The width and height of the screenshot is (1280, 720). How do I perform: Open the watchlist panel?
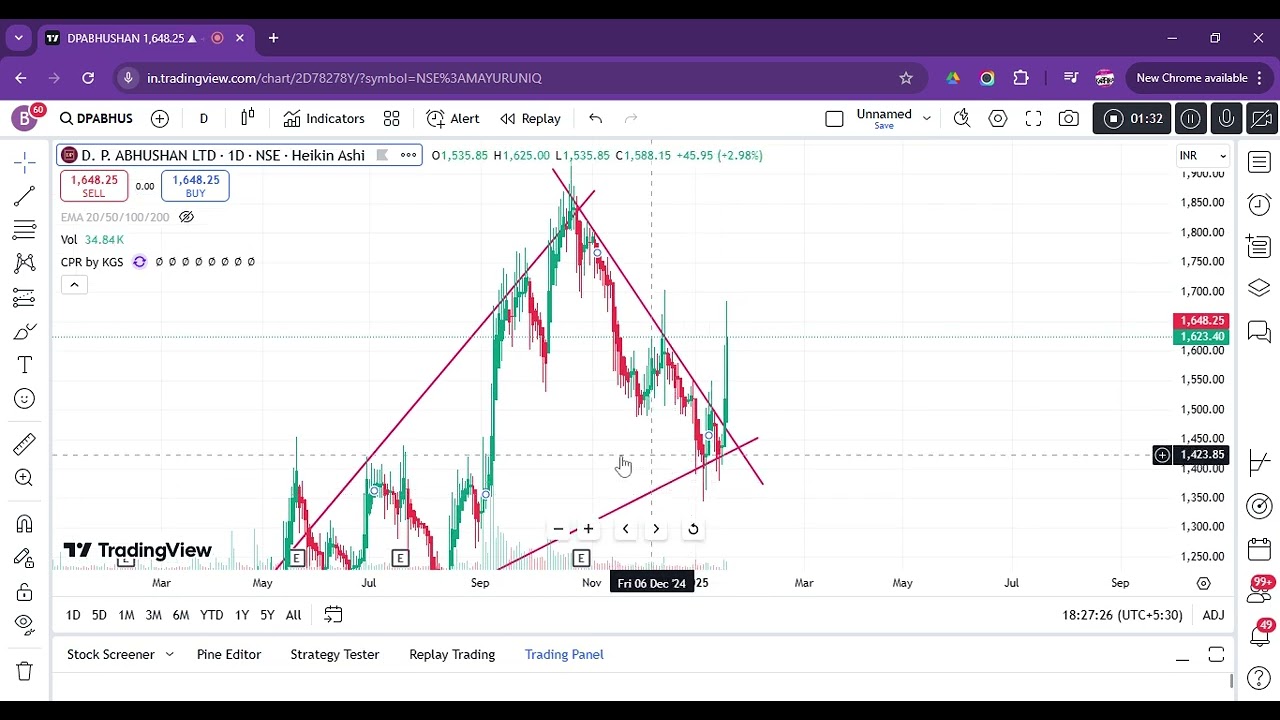coord(1259,162)
